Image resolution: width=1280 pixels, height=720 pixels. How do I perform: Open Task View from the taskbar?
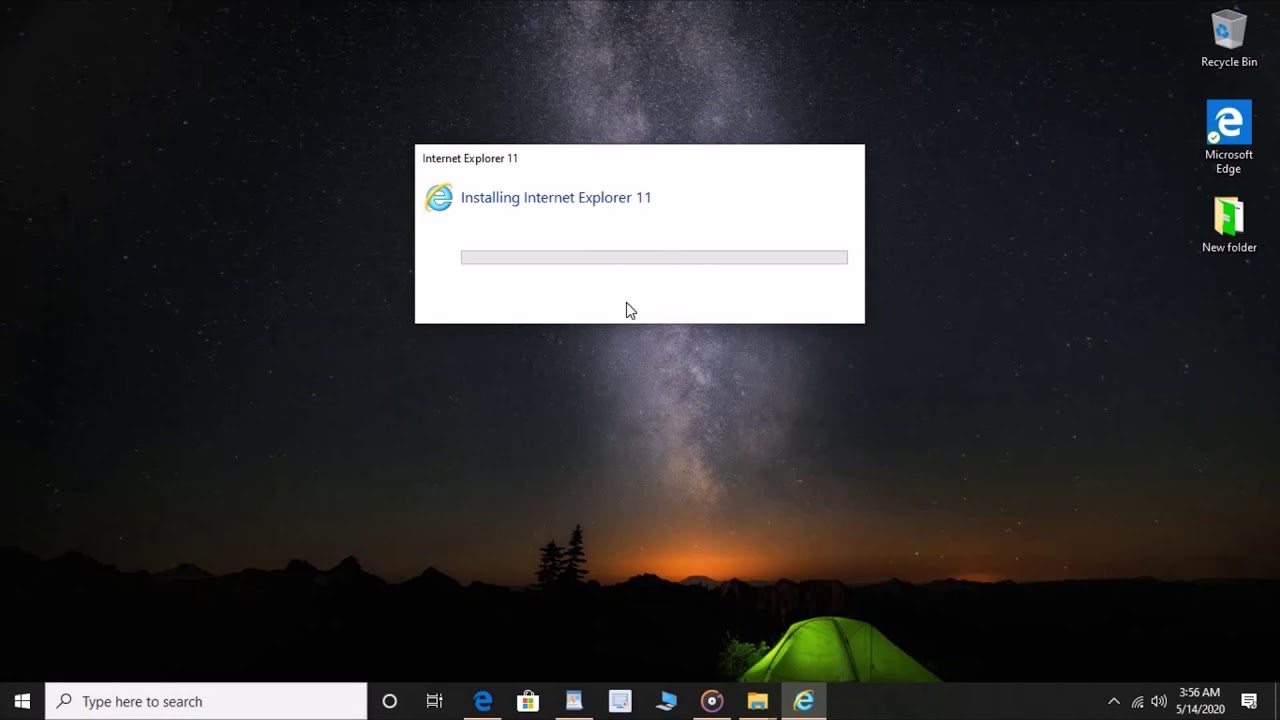coord(434,701)
